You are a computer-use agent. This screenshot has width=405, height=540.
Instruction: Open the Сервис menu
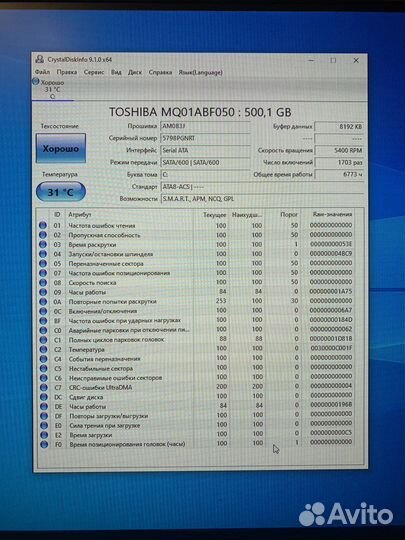pos(94,72)
